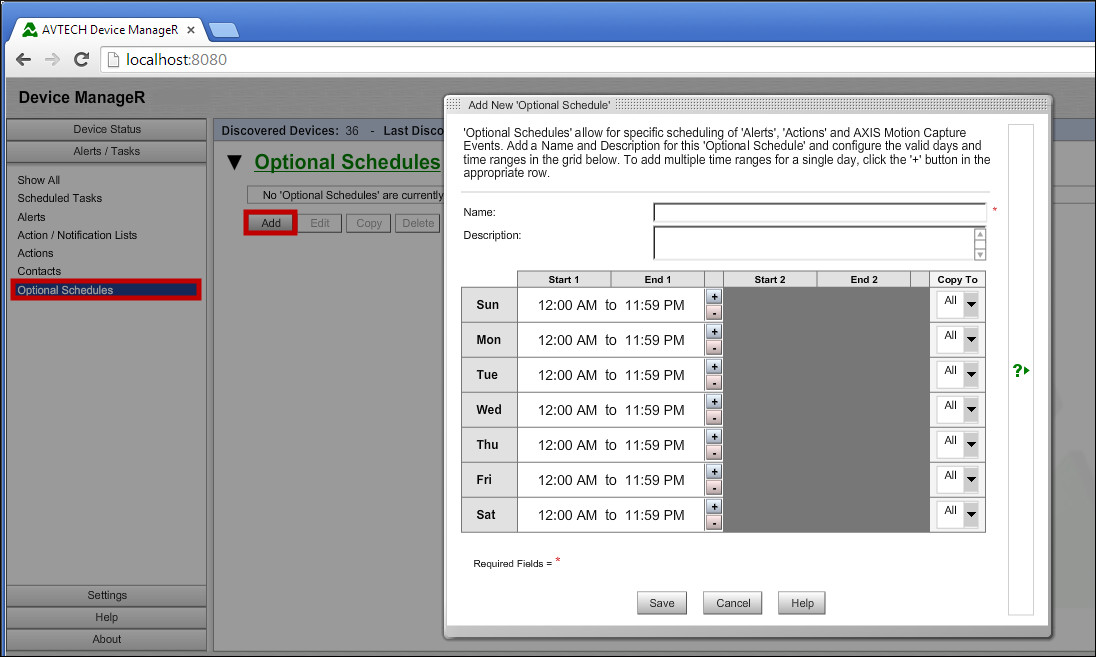Go back in browser history
The image size is (1096, 657).
click(x=24, y=60)
